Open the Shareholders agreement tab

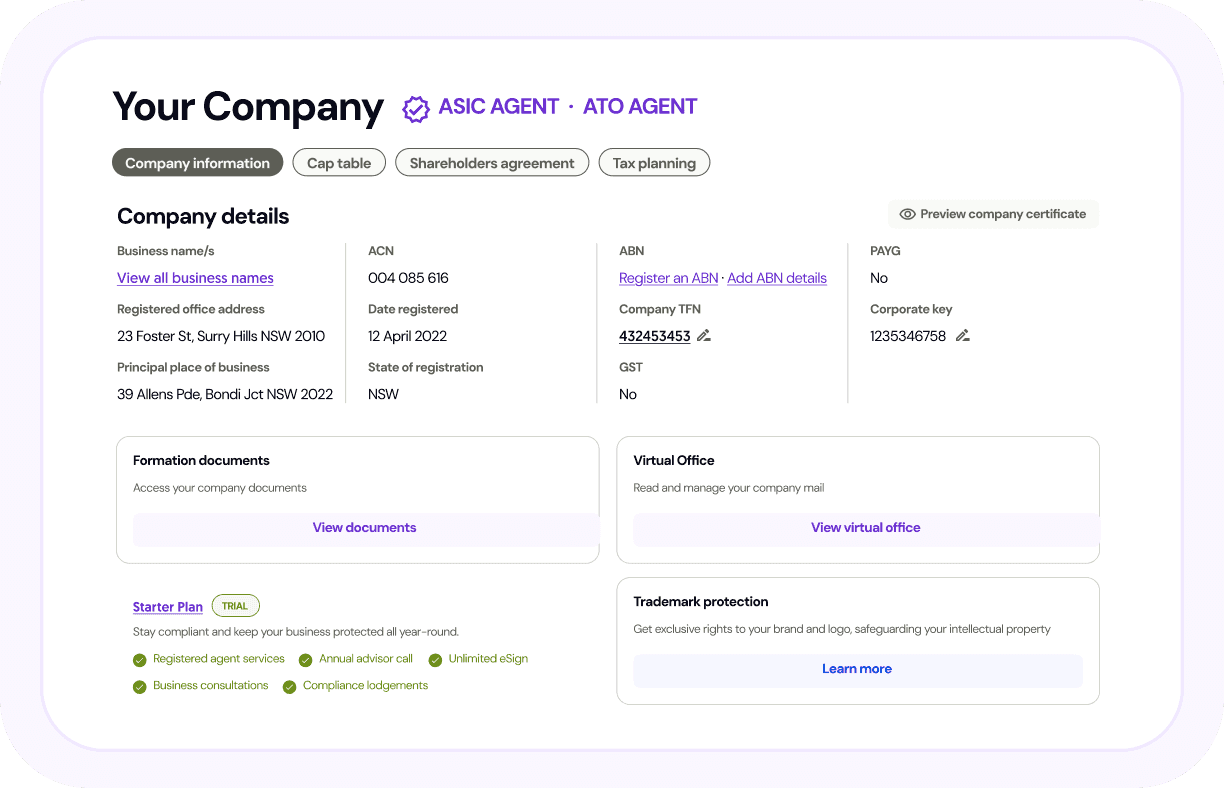click(x=492, y=163)
